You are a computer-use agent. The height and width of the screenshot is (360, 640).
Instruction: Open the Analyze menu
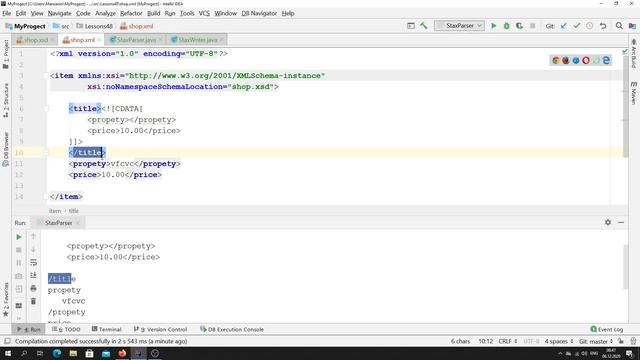point(105,13)
